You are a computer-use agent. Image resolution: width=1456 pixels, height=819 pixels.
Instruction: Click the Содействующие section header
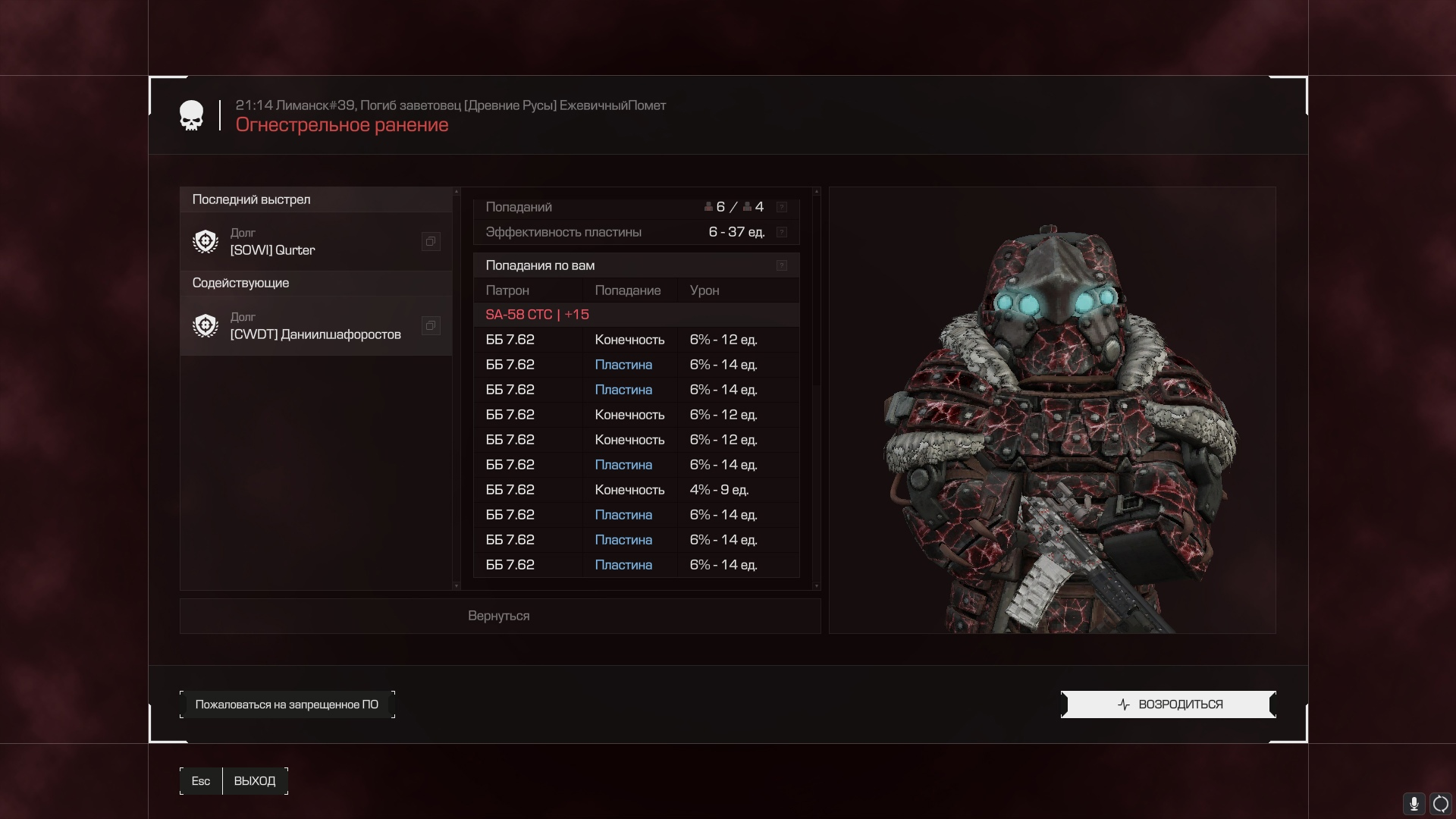315,283
